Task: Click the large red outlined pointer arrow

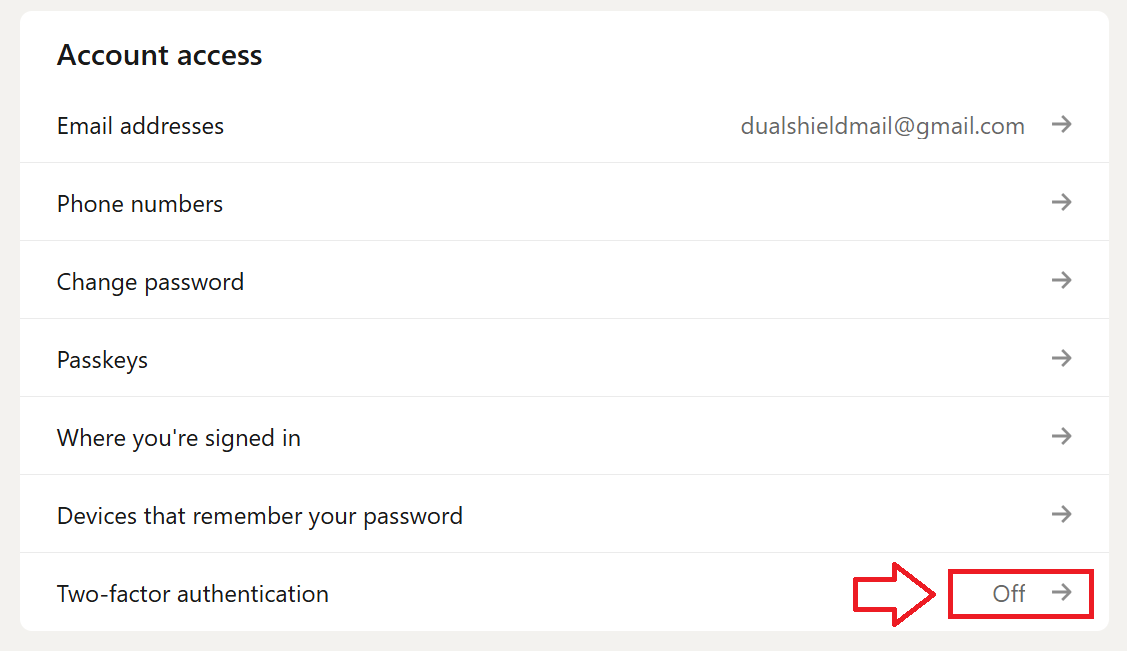Action: pyautogui.click(x=893, y=594)
